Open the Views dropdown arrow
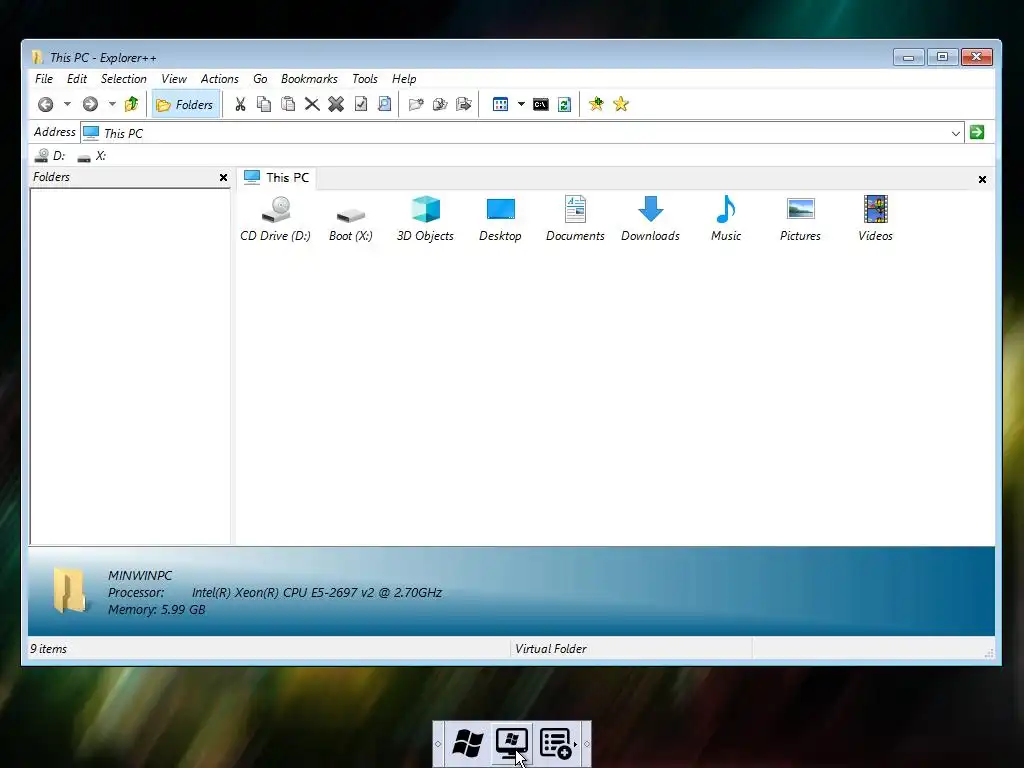The image size is (1024, 768). pyautogui.click(x=521, y=104)
